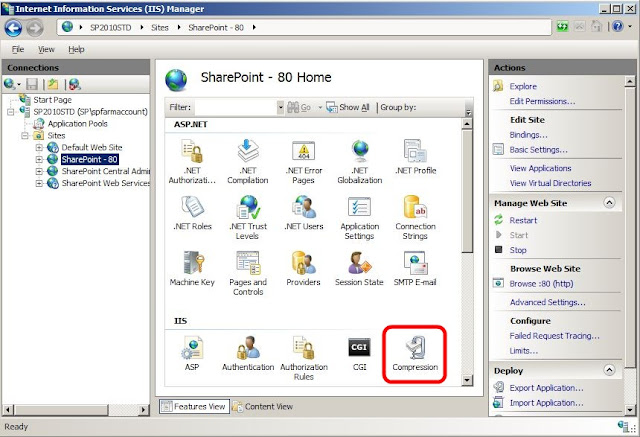Click the help question mark icon
This screenshot has height=437, width=640.
(x=618, y=27)
